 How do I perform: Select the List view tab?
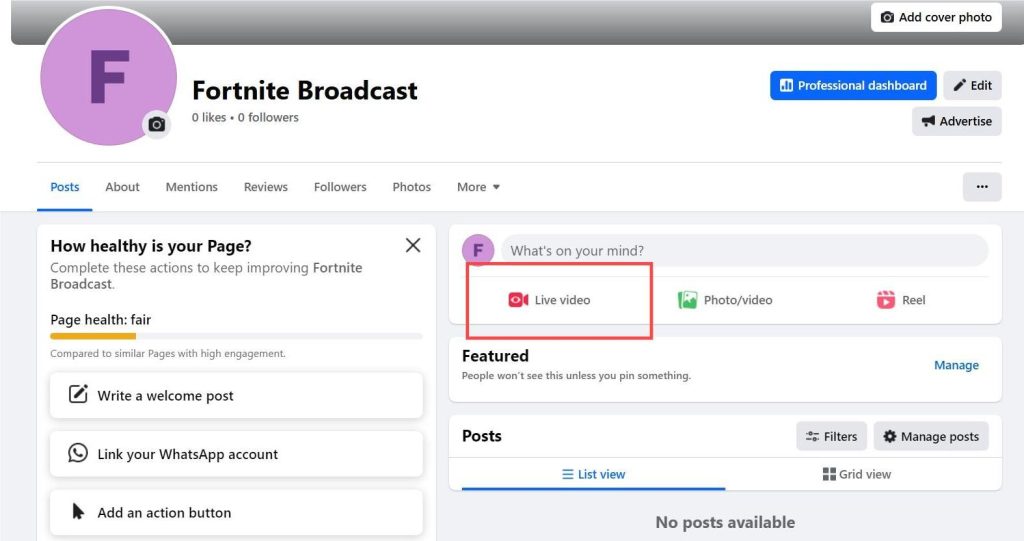pos(593,474)
